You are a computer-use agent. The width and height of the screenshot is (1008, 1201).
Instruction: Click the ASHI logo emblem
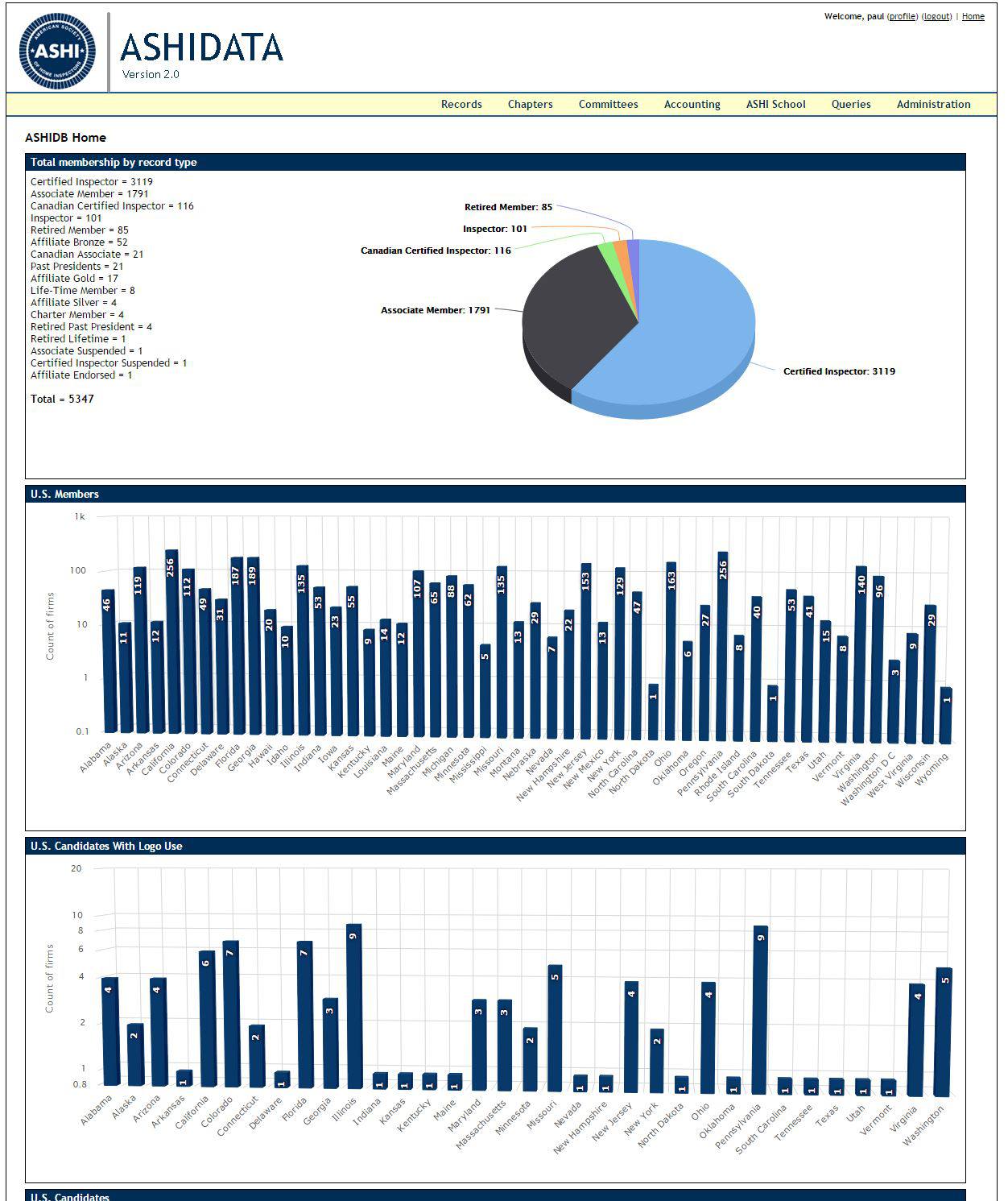tap(57, 51)
